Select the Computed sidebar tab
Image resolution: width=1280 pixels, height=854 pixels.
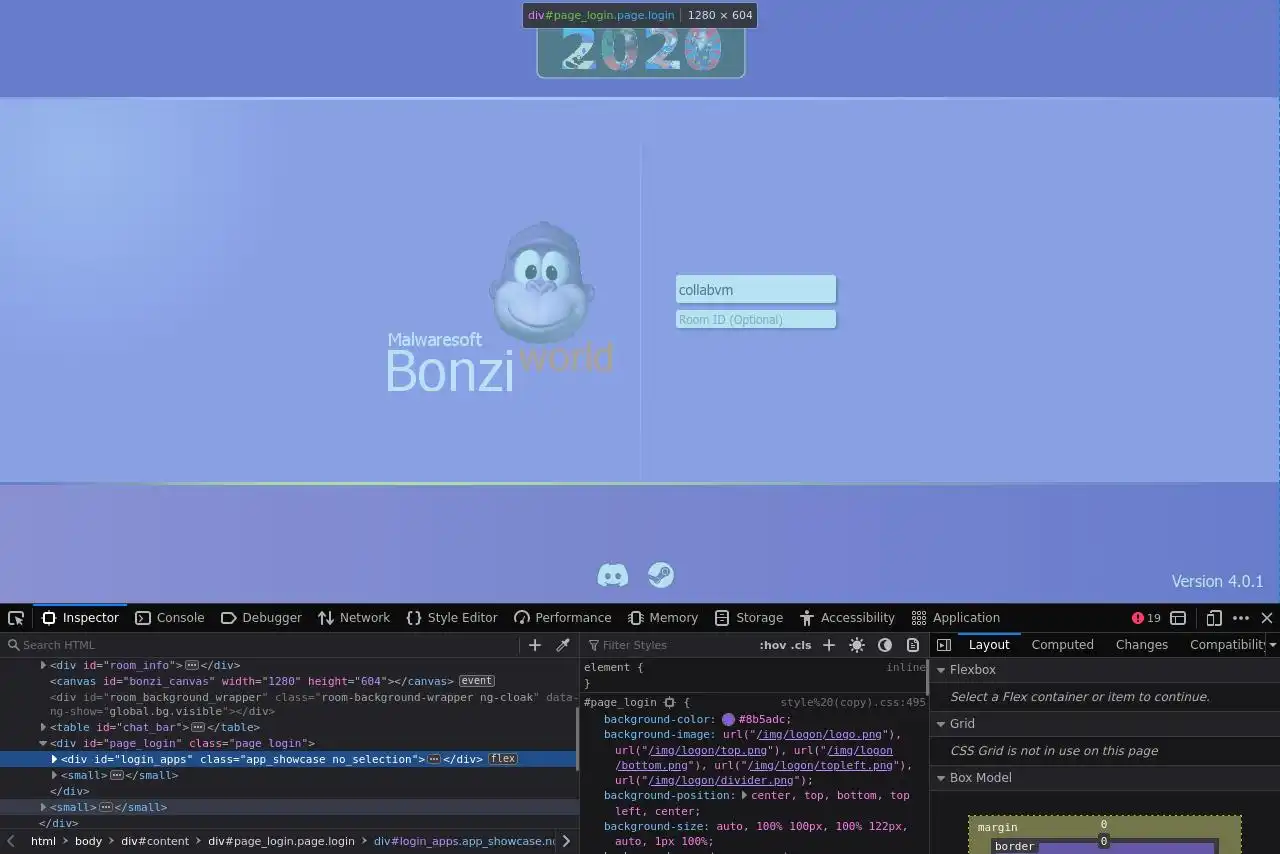click(x=1062, y=645)
